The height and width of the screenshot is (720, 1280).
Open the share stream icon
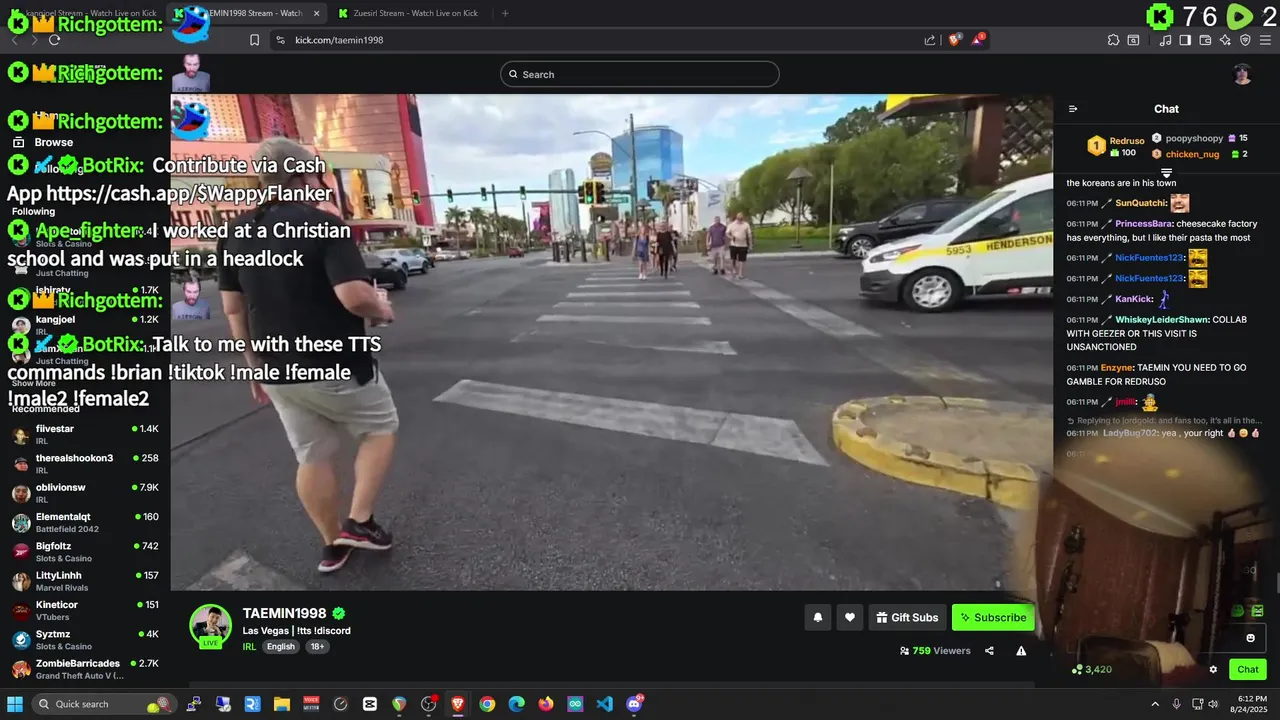989,651
